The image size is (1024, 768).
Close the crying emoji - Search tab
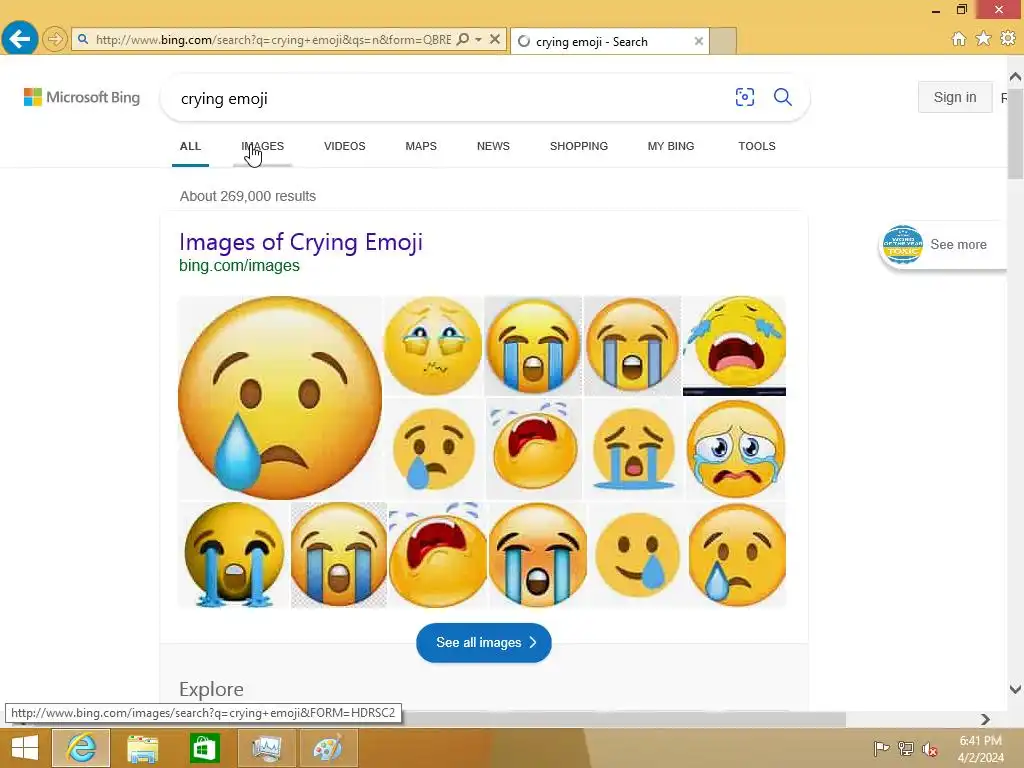pyautogui.click(x=699, y=41)
